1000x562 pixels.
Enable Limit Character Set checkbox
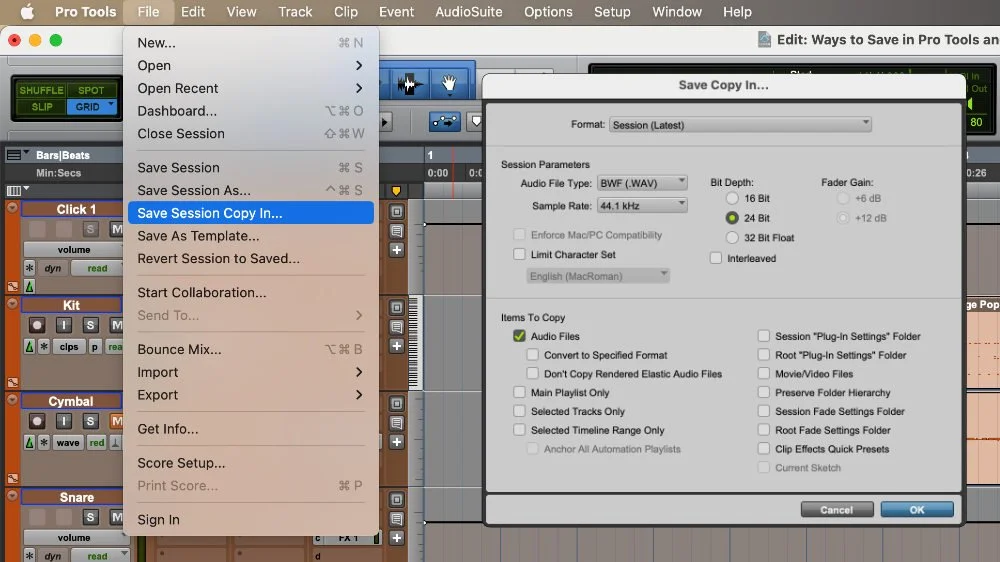pyautogui.click(x=519, y=255)
